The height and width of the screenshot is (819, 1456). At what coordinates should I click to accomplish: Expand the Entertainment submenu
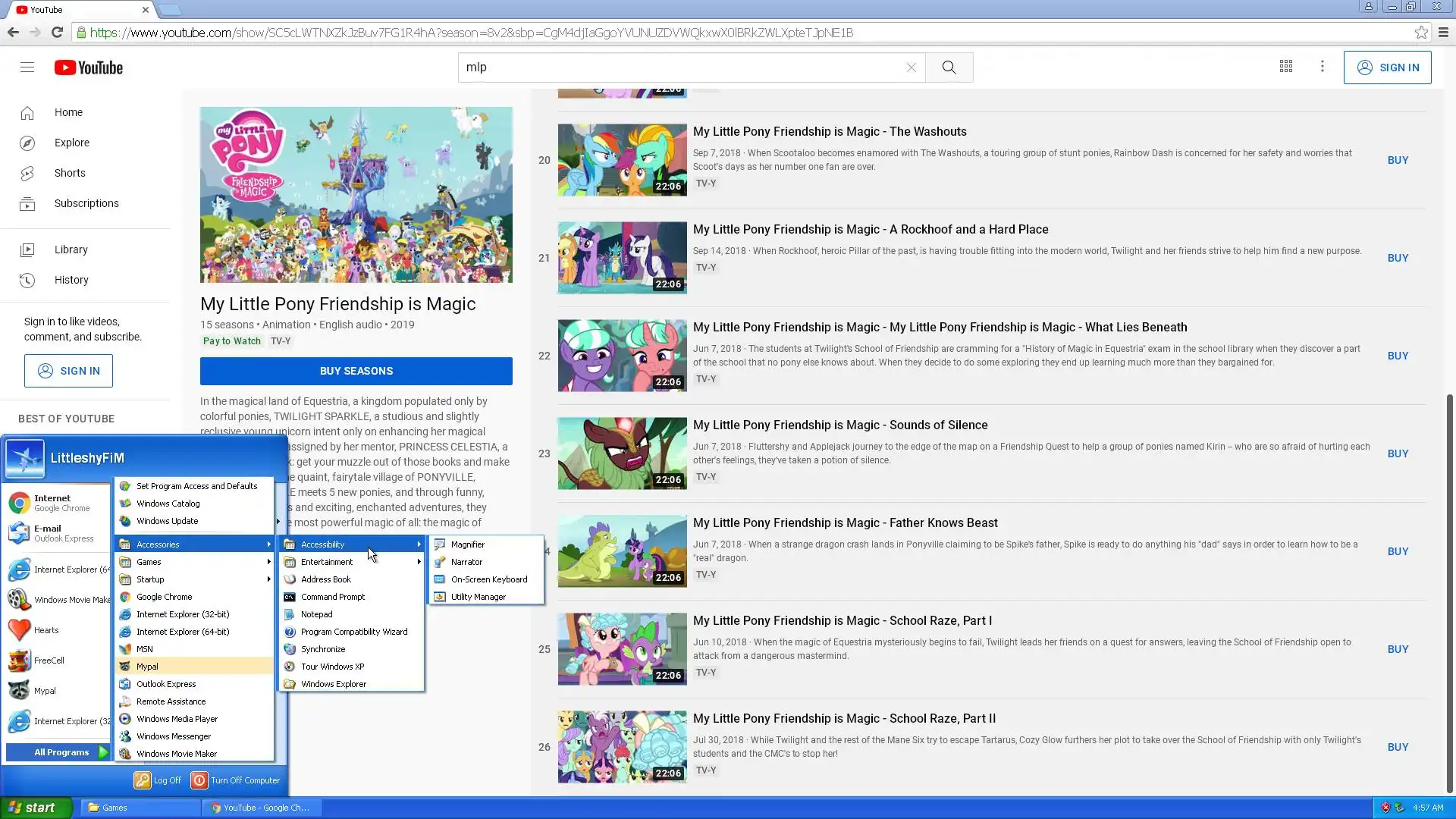327,562
